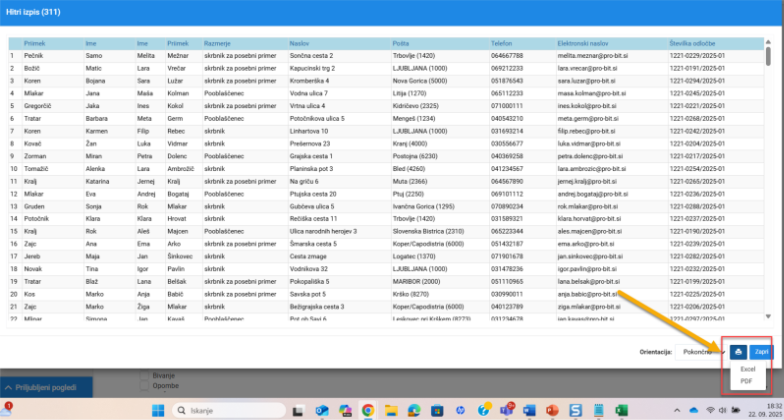Click the printer export icon button
784x420 pixels.
pos(738,352)
